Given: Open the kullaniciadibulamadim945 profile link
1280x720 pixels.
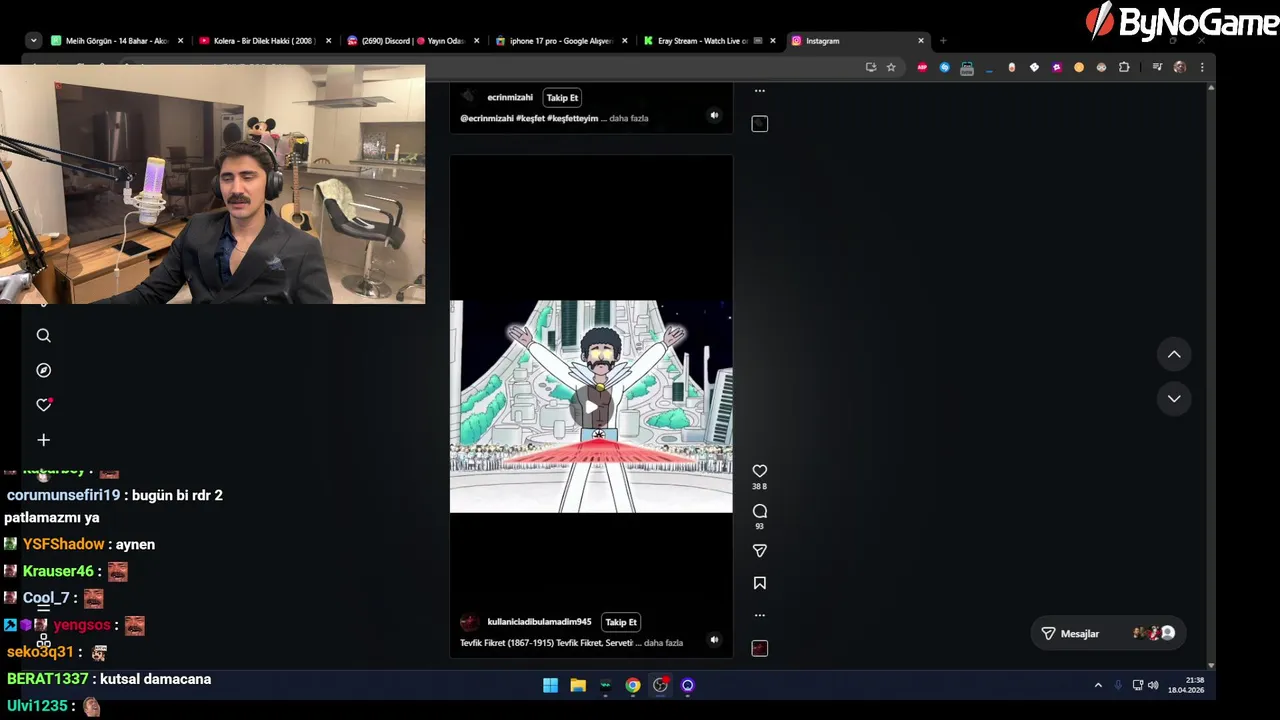Looking at the screenshot, I should [x=539, y=622].
